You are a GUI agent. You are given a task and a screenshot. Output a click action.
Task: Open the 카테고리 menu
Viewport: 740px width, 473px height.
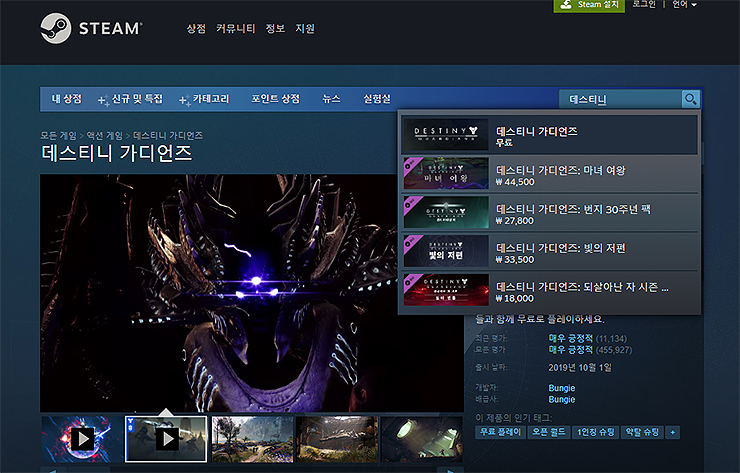(204, 99)
